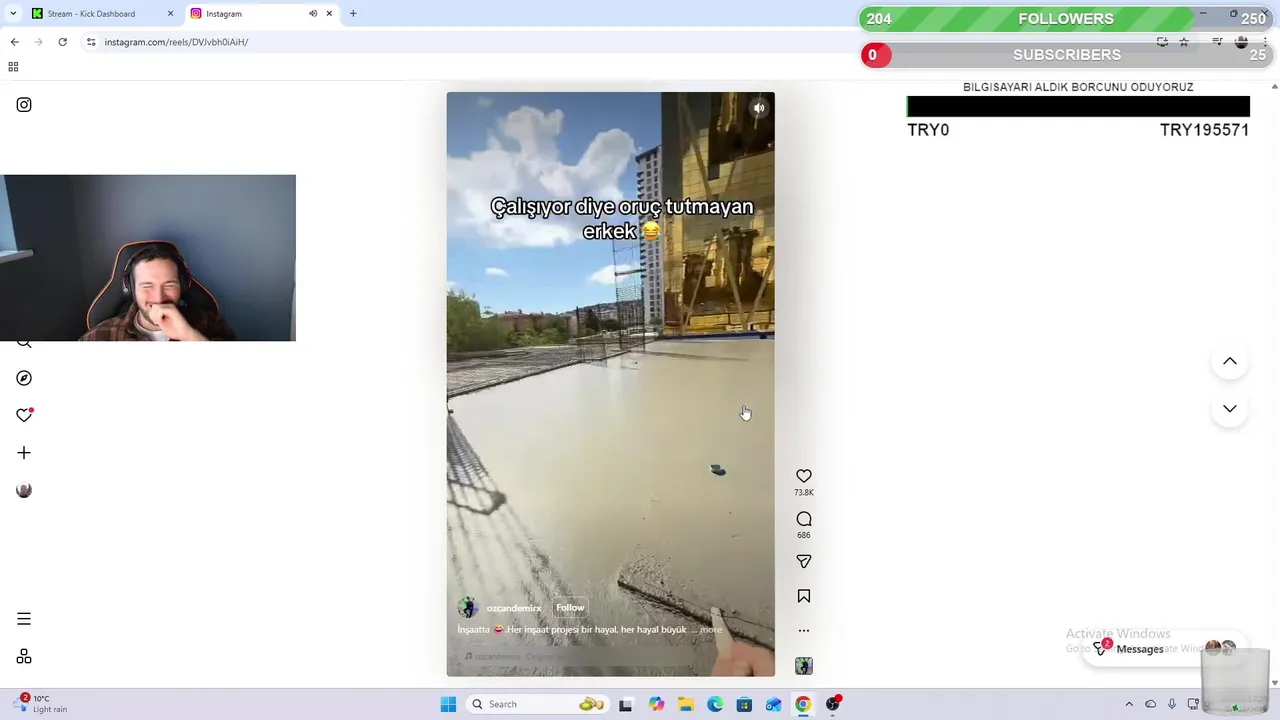This screenshot has width=1280, height=720.
Task: View site information beside the URL
Action: [x=91, y=42]
